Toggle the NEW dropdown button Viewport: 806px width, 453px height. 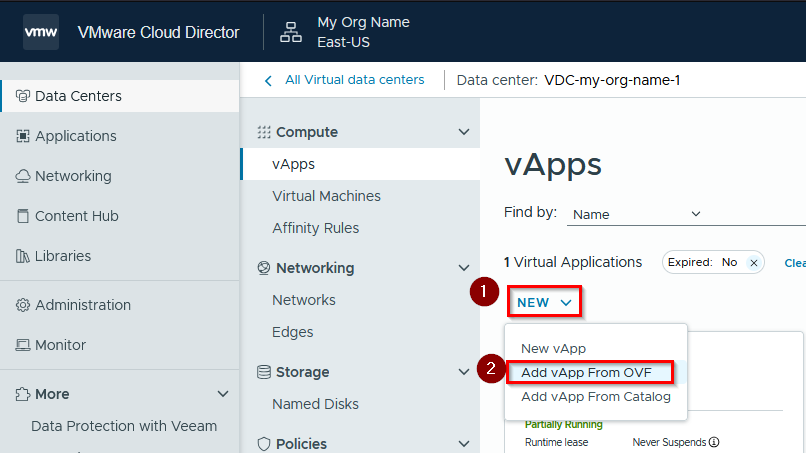pos(544,302)
